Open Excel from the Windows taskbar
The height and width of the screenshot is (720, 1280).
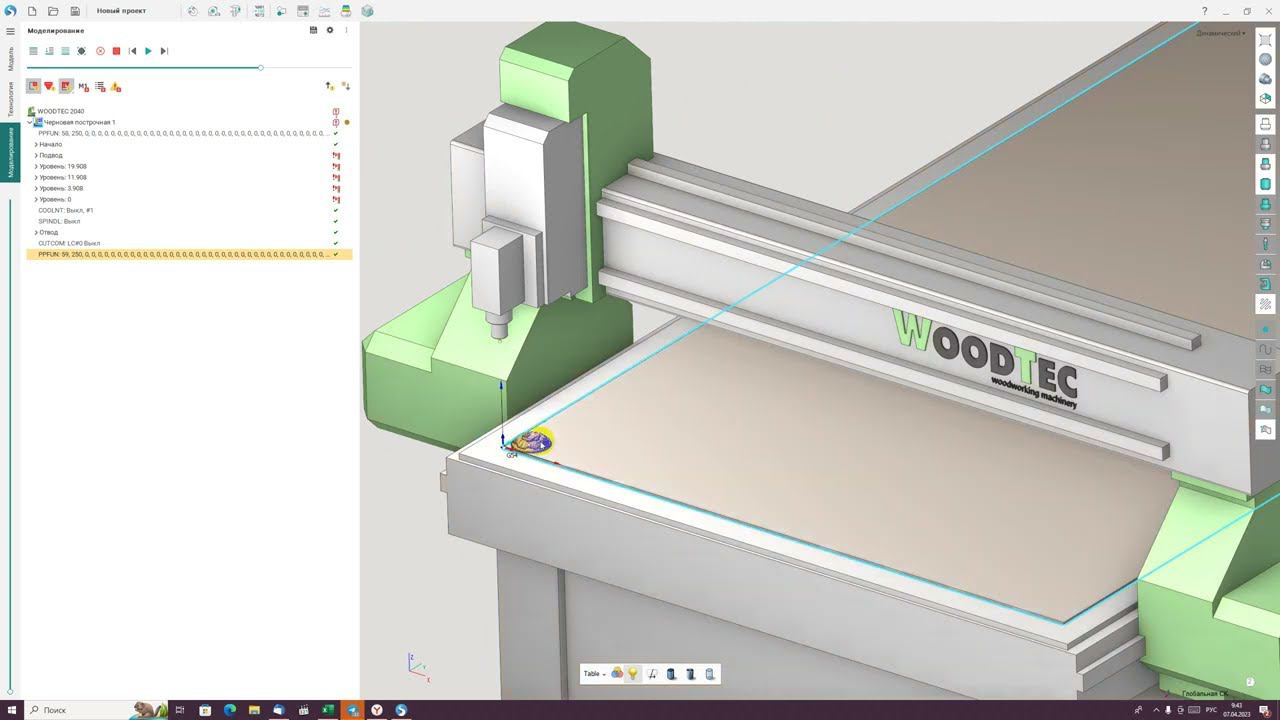[327, 710]
